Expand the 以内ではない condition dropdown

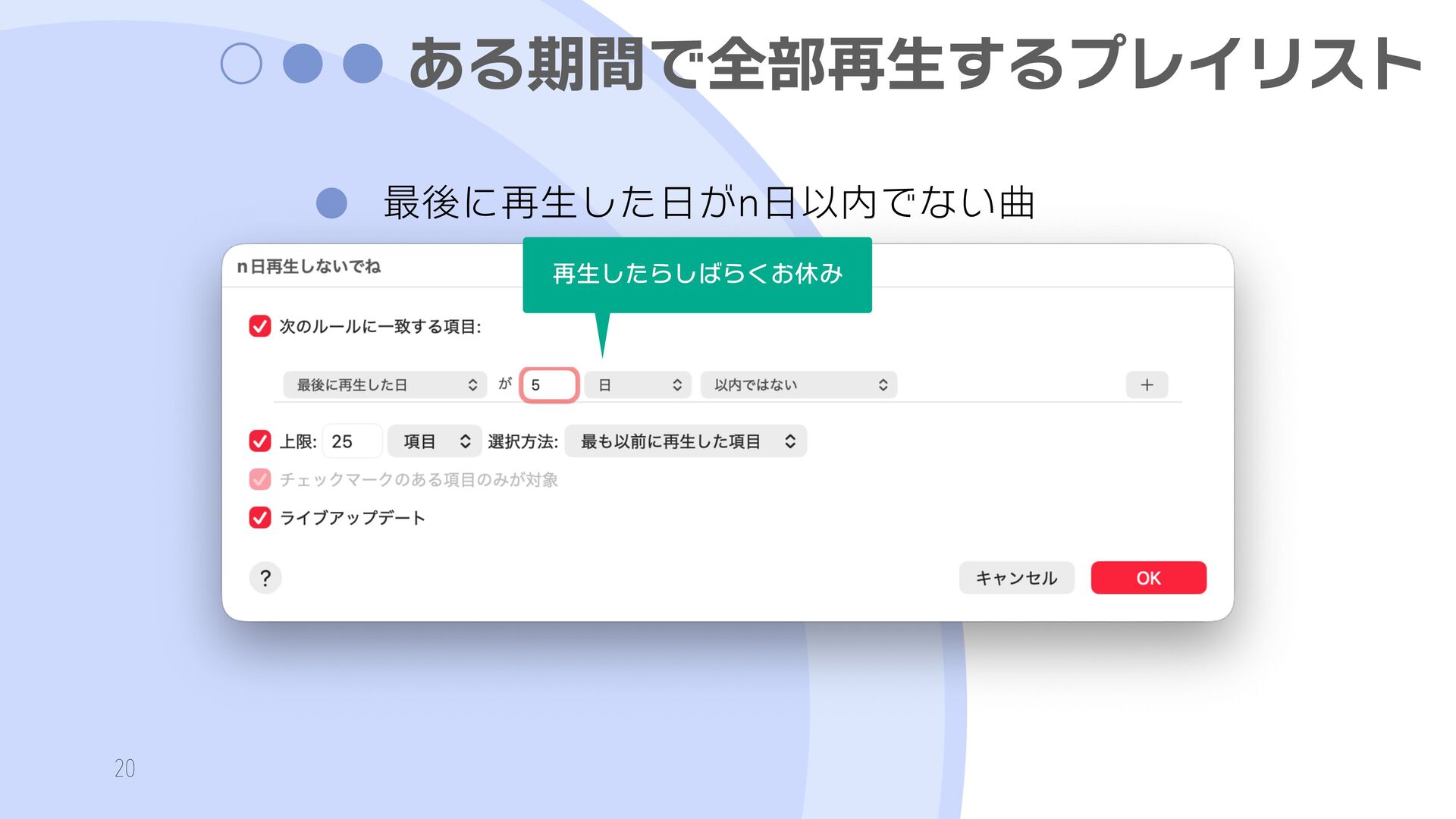(x=799, y=385)
